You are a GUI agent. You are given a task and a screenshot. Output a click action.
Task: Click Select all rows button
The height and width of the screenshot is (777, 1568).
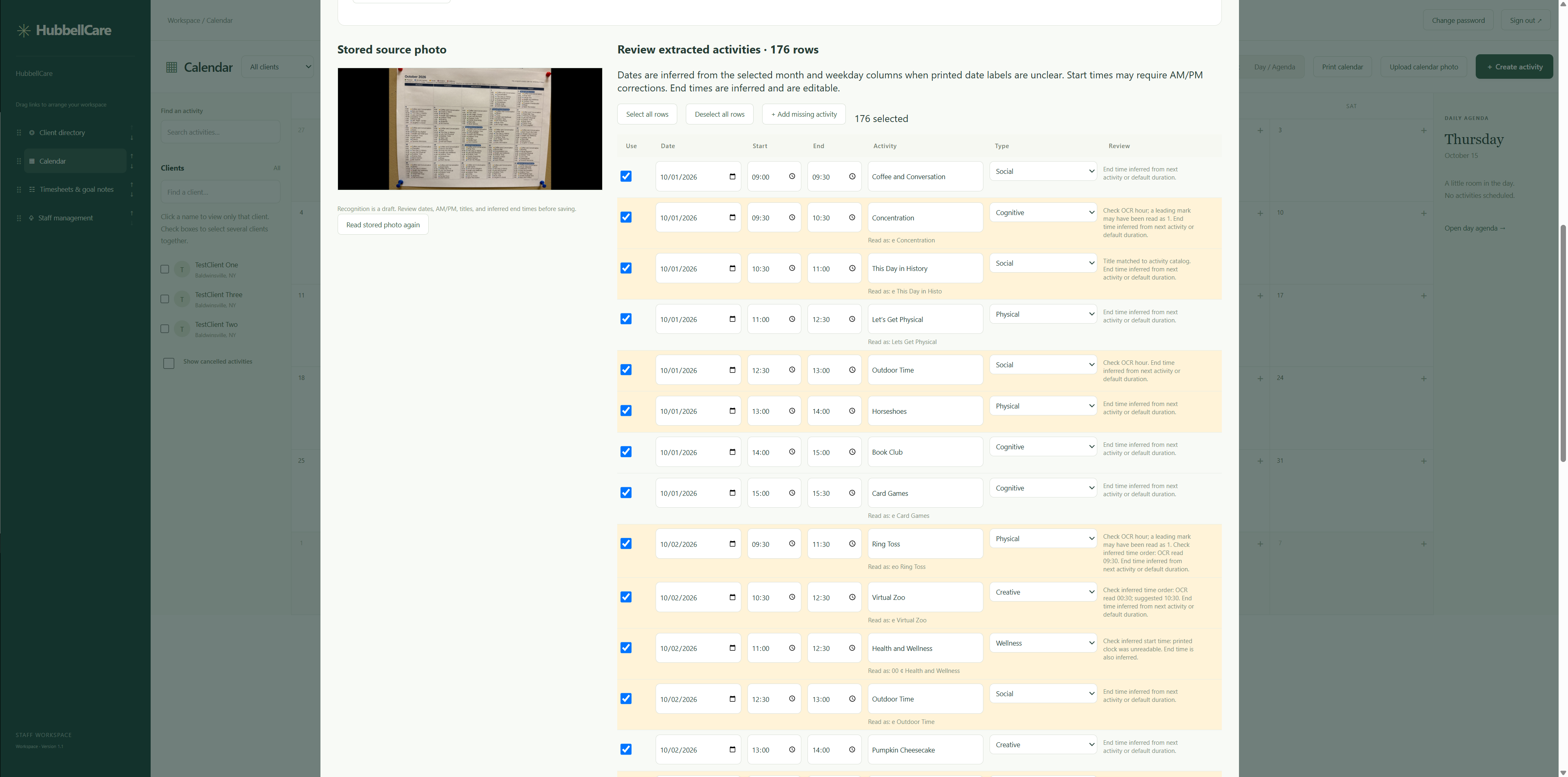pos(647,114)
